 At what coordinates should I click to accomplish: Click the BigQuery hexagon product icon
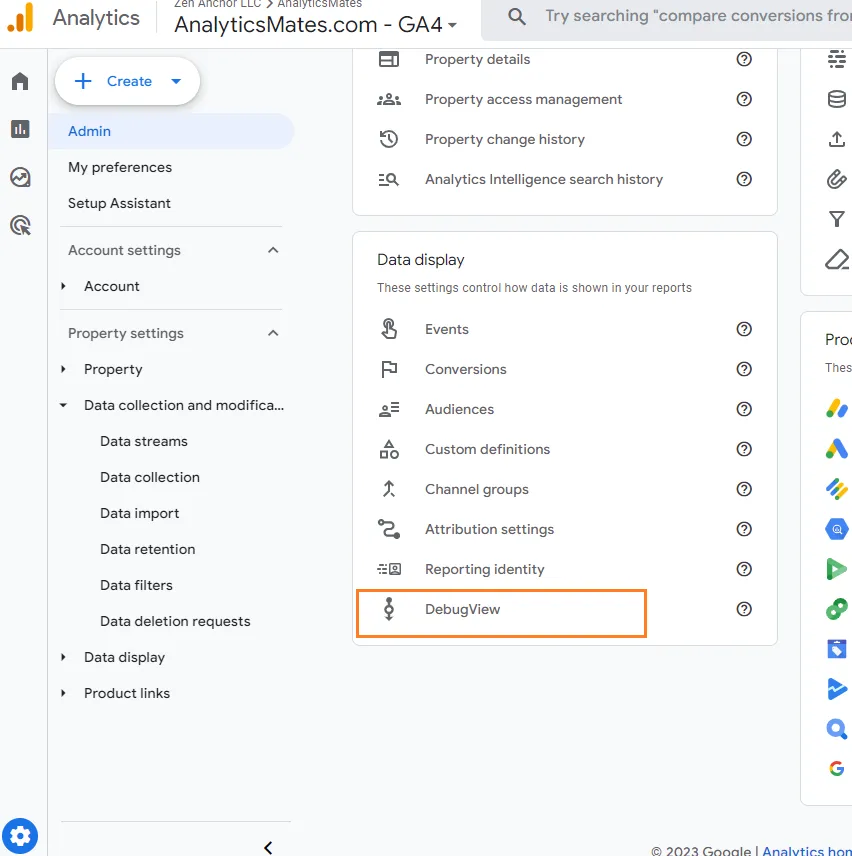[x=836, y=529]
